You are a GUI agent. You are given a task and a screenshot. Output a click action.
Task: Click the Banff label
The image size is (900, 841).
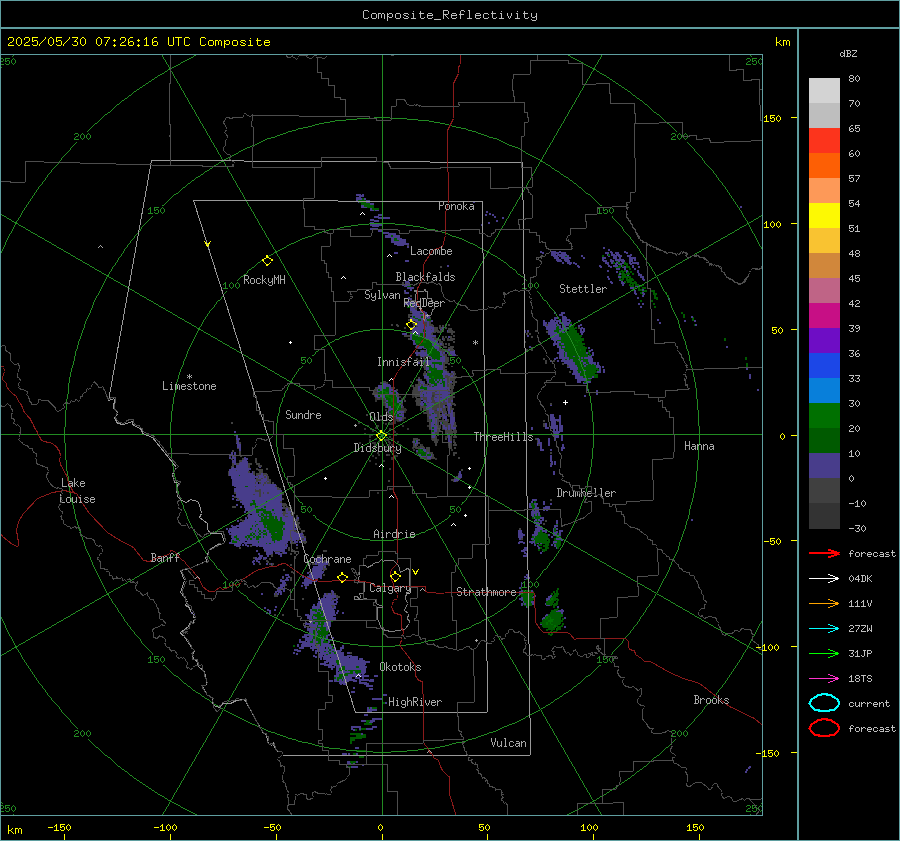coord(165,557)
